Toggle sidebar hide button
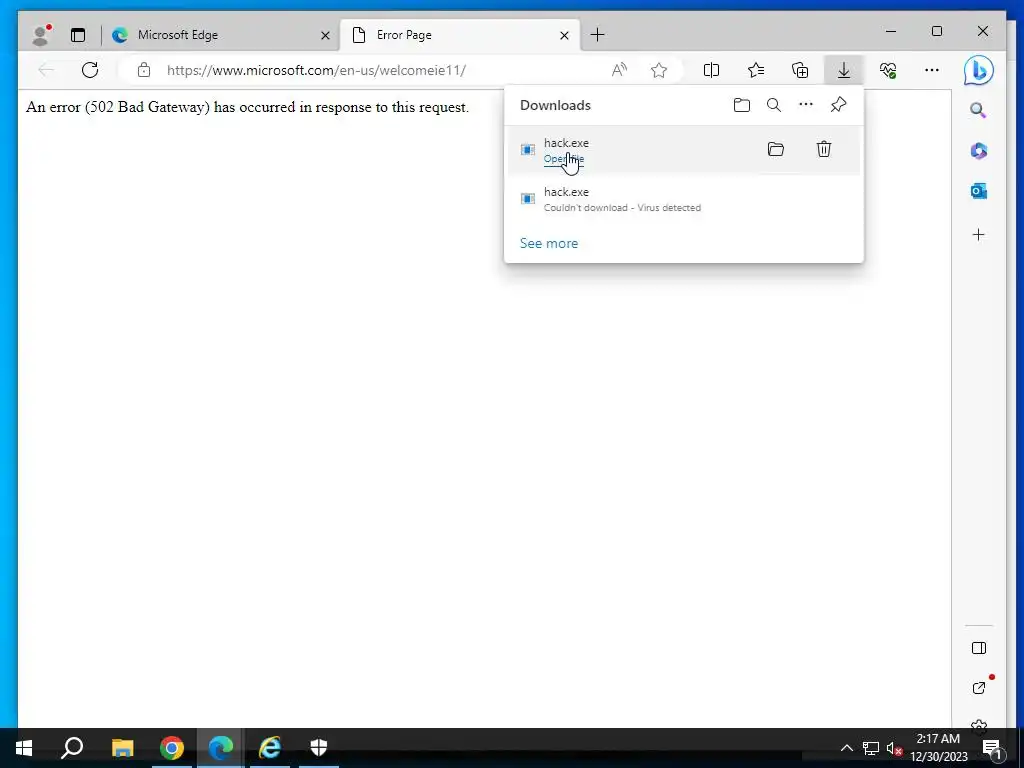 point(978,648)
